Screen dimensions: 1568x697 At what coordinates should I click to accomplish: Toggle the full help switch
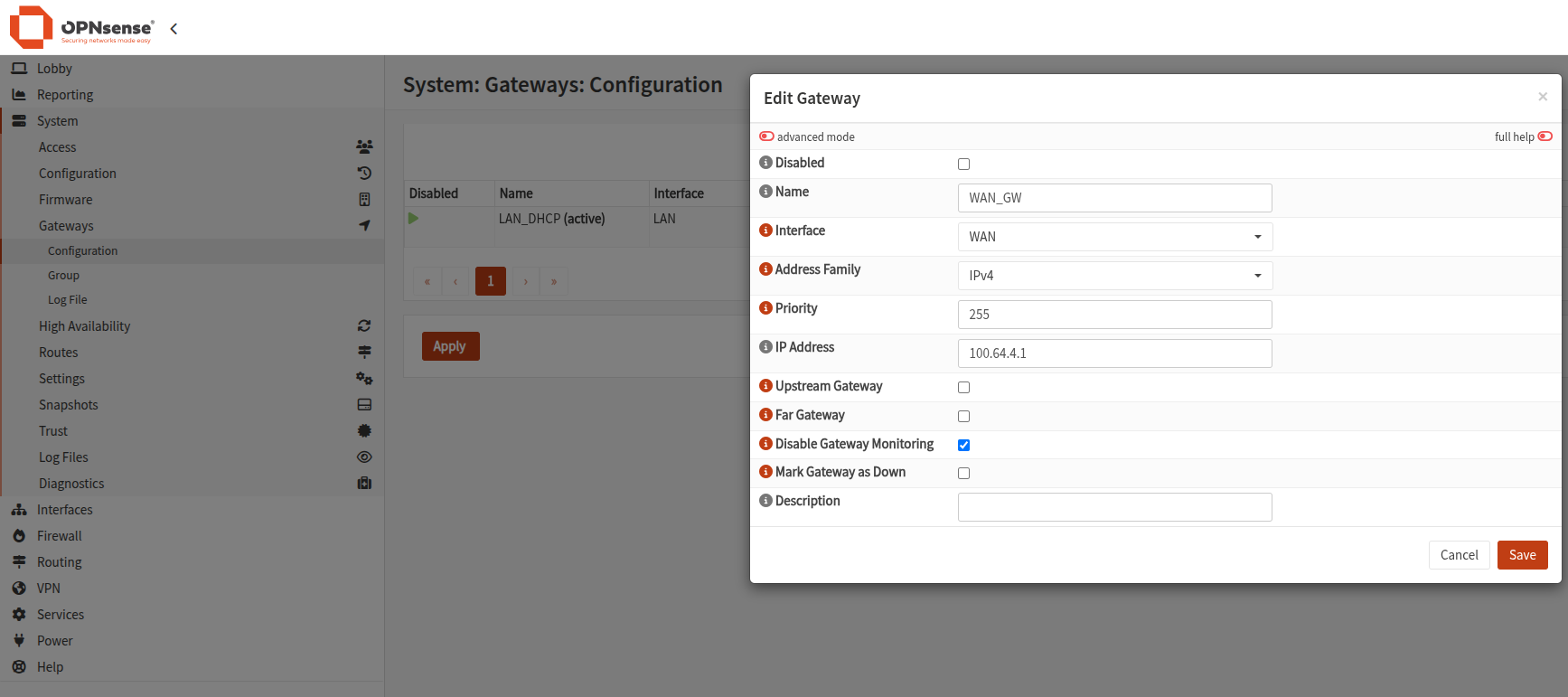point(1545,137)
